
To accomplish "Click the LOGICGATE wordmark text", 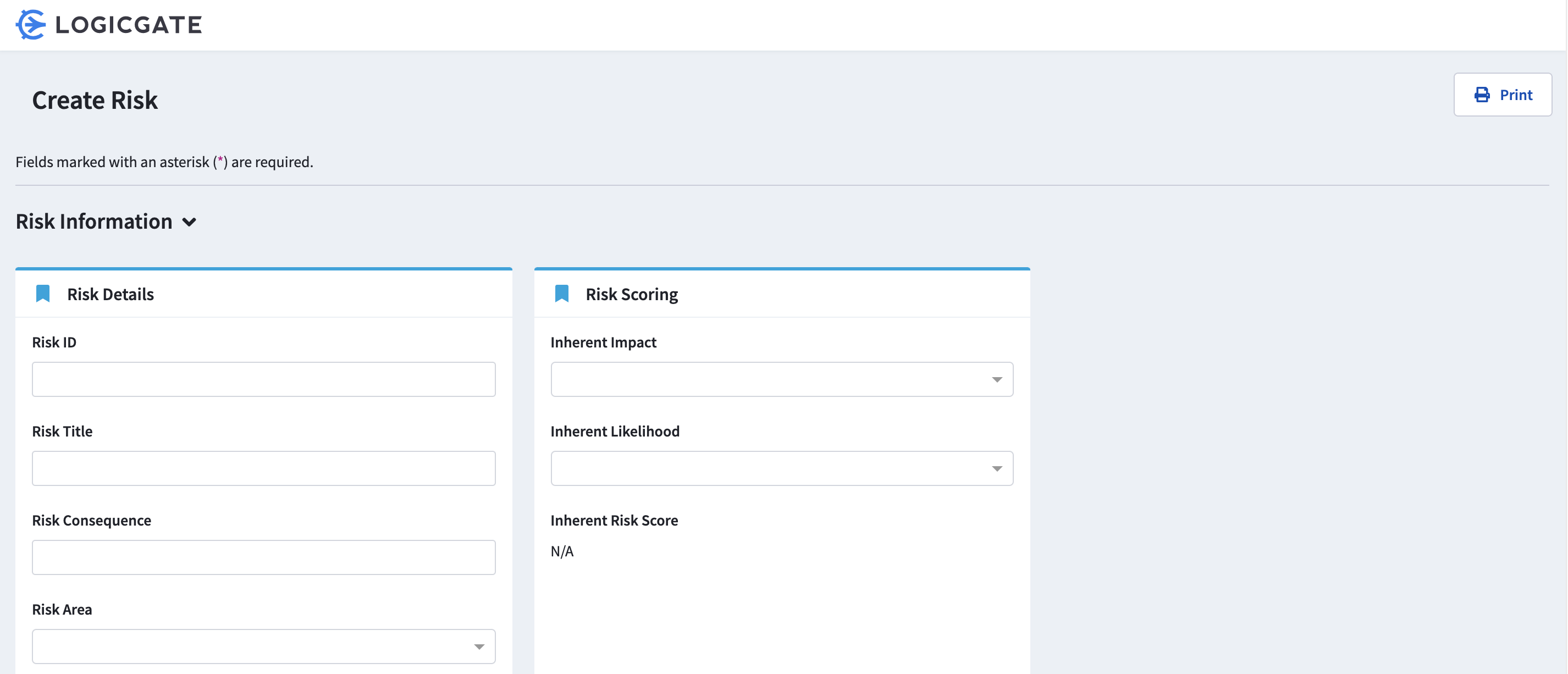I will (x=129, y=25).
